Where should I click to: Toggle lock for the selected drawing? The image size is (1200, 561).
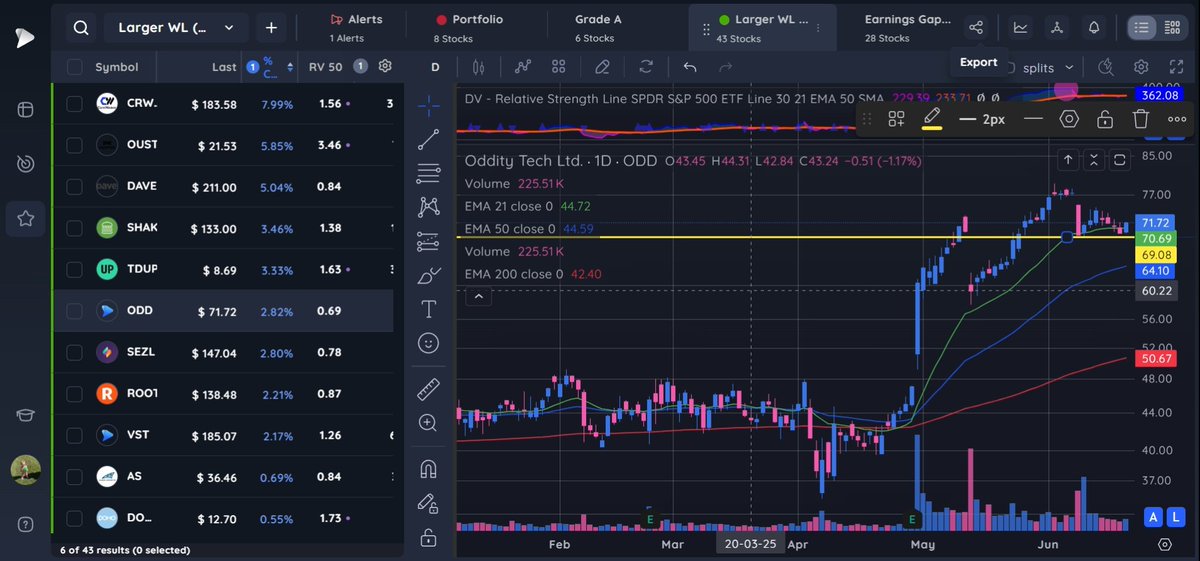click(1105, 119)
